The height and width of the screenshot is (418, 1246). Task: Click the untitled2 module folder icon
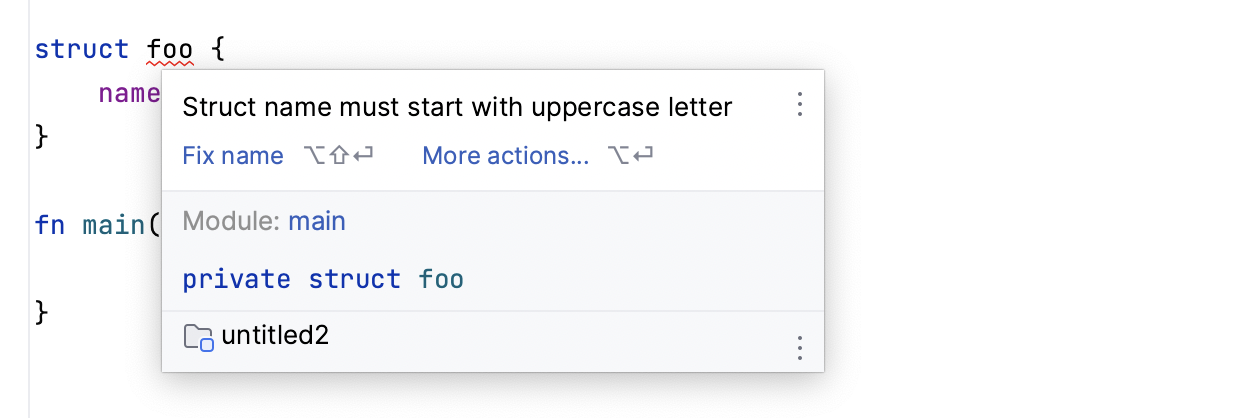point(199,337)
